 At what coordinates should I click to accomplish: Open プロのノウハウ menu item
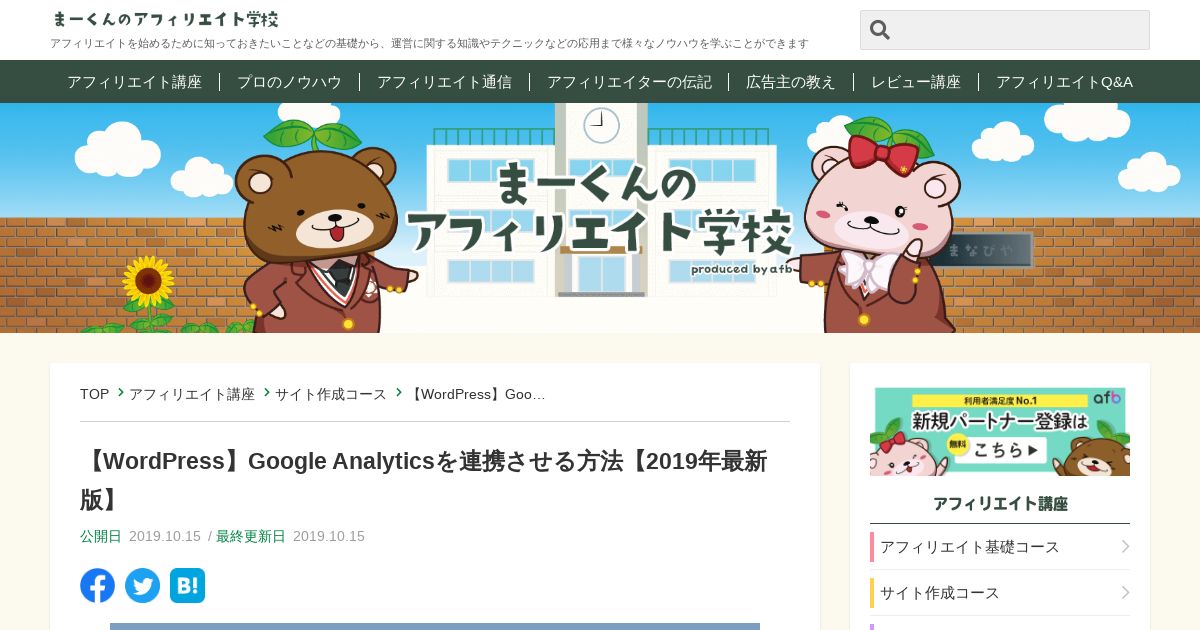pos(289,82)
